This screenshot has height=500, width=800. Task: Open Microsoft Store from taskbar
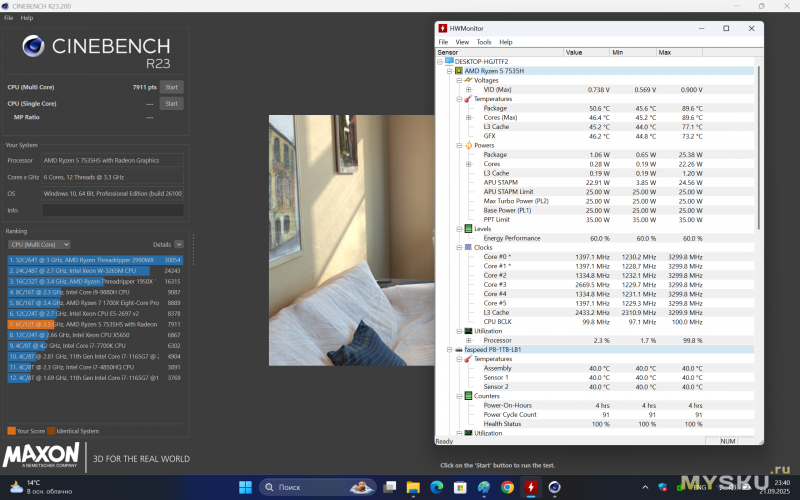[x=460, y=487]
